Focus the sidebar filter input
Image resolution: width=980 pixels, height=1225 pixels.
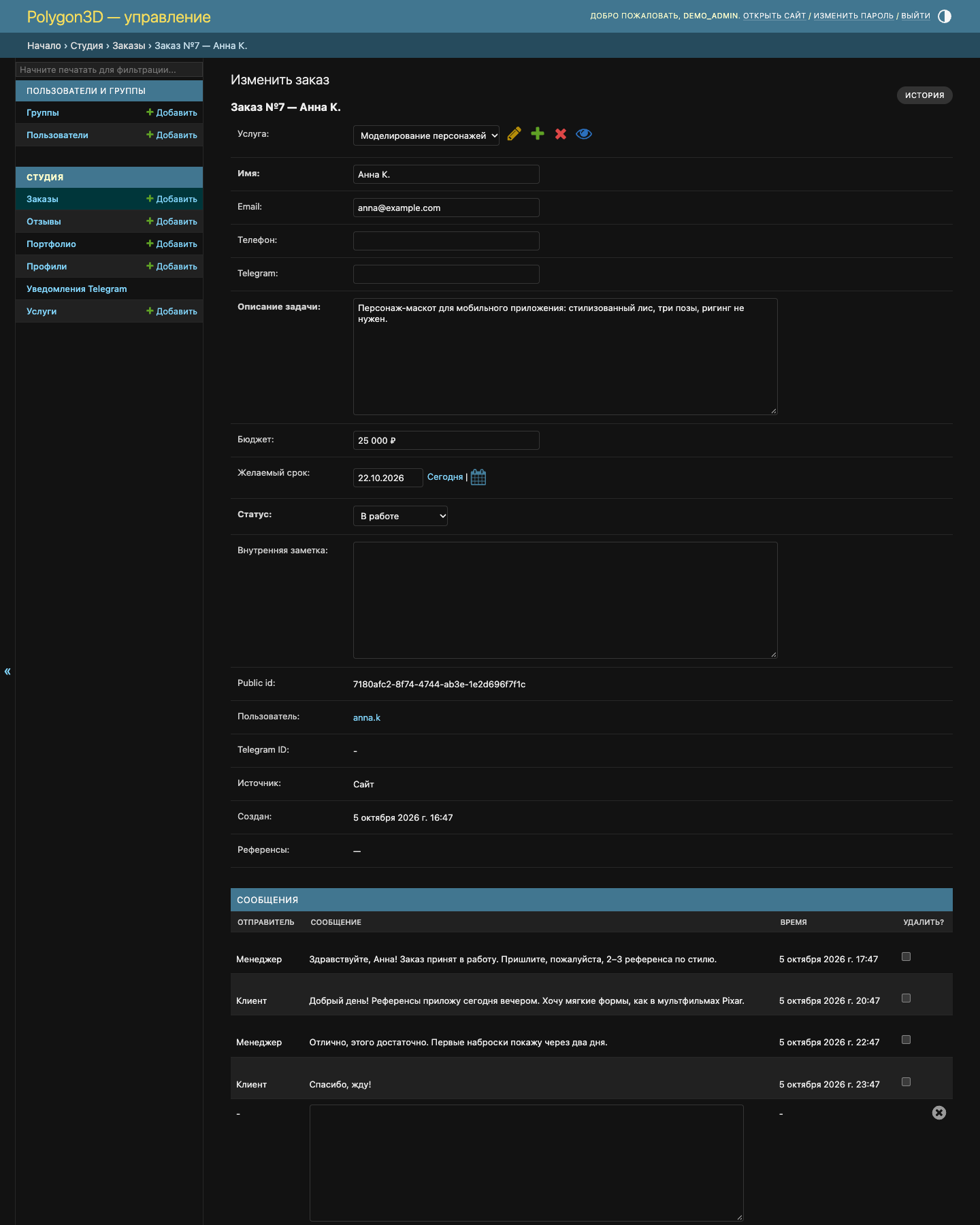[x=109, y=70]
